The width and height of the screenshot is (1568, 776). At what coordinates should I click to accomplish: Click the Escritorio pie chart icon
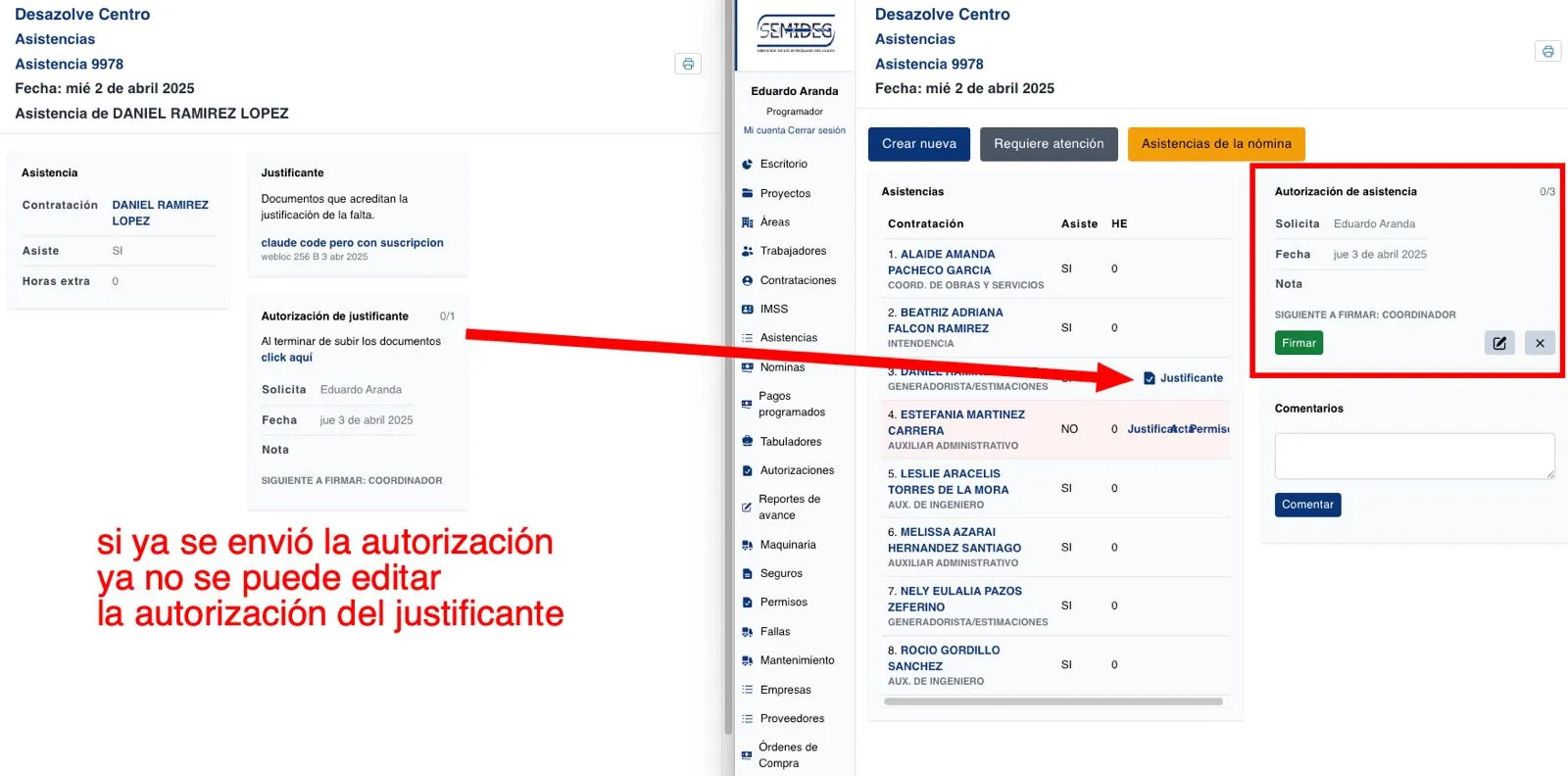[748, 165]
